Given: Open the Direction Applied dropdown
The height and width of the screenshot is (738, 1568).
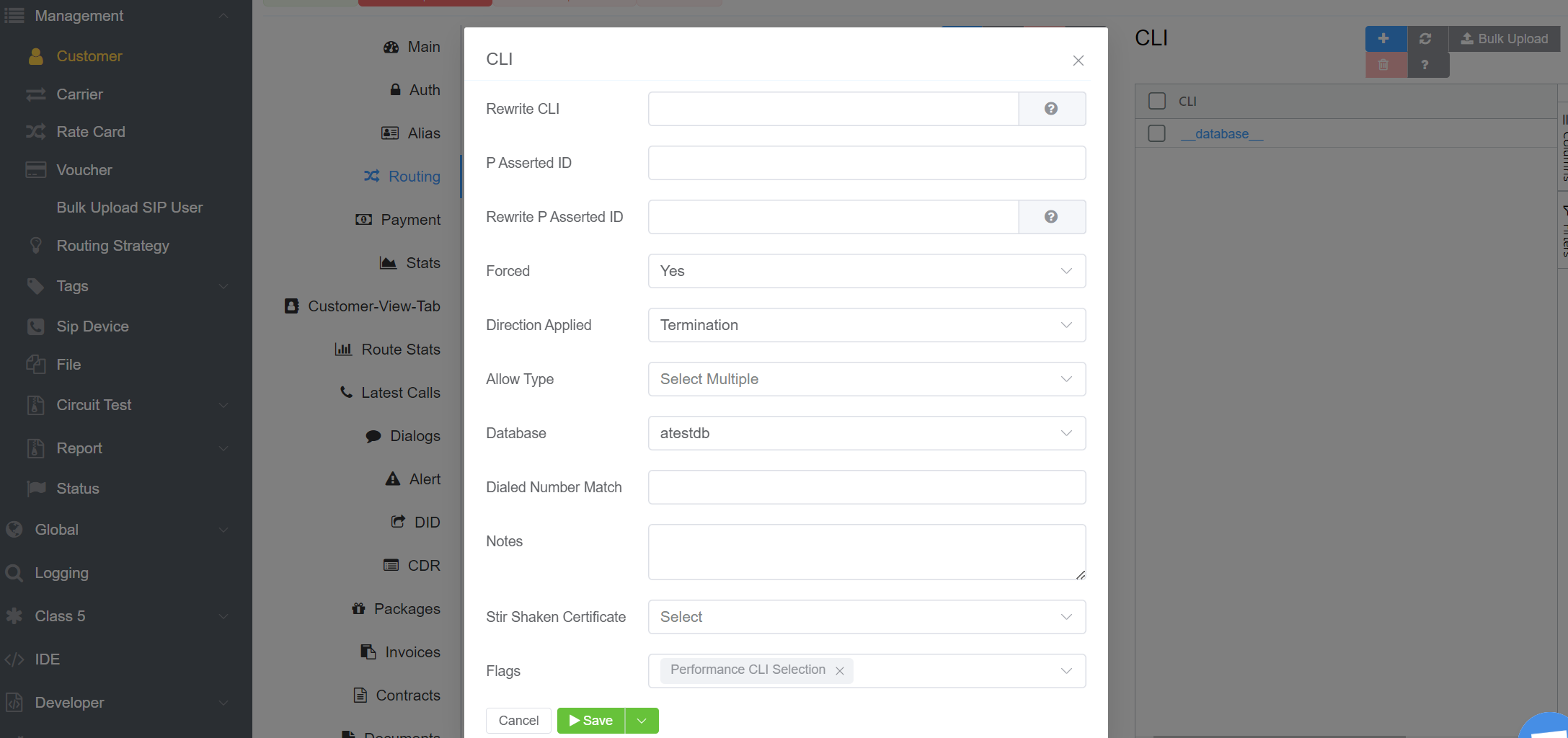Looking at the screenshot, I should click(867, 325).
